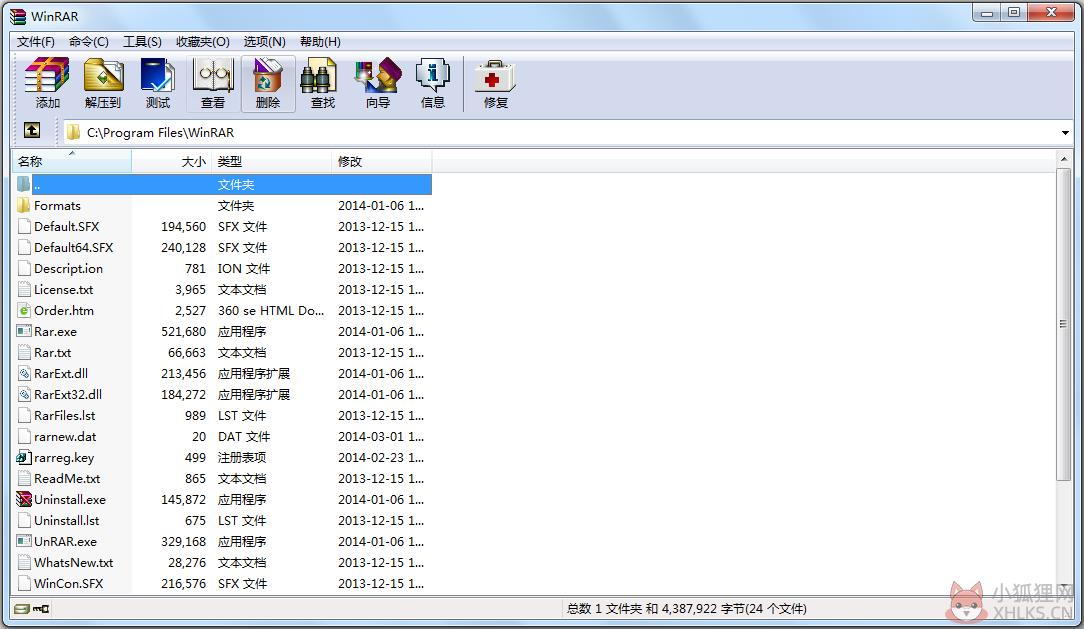The height and width of the screenshot is (629, 1084).
Task: Click the Rar.exe application icon
Action: coord(24,331)
